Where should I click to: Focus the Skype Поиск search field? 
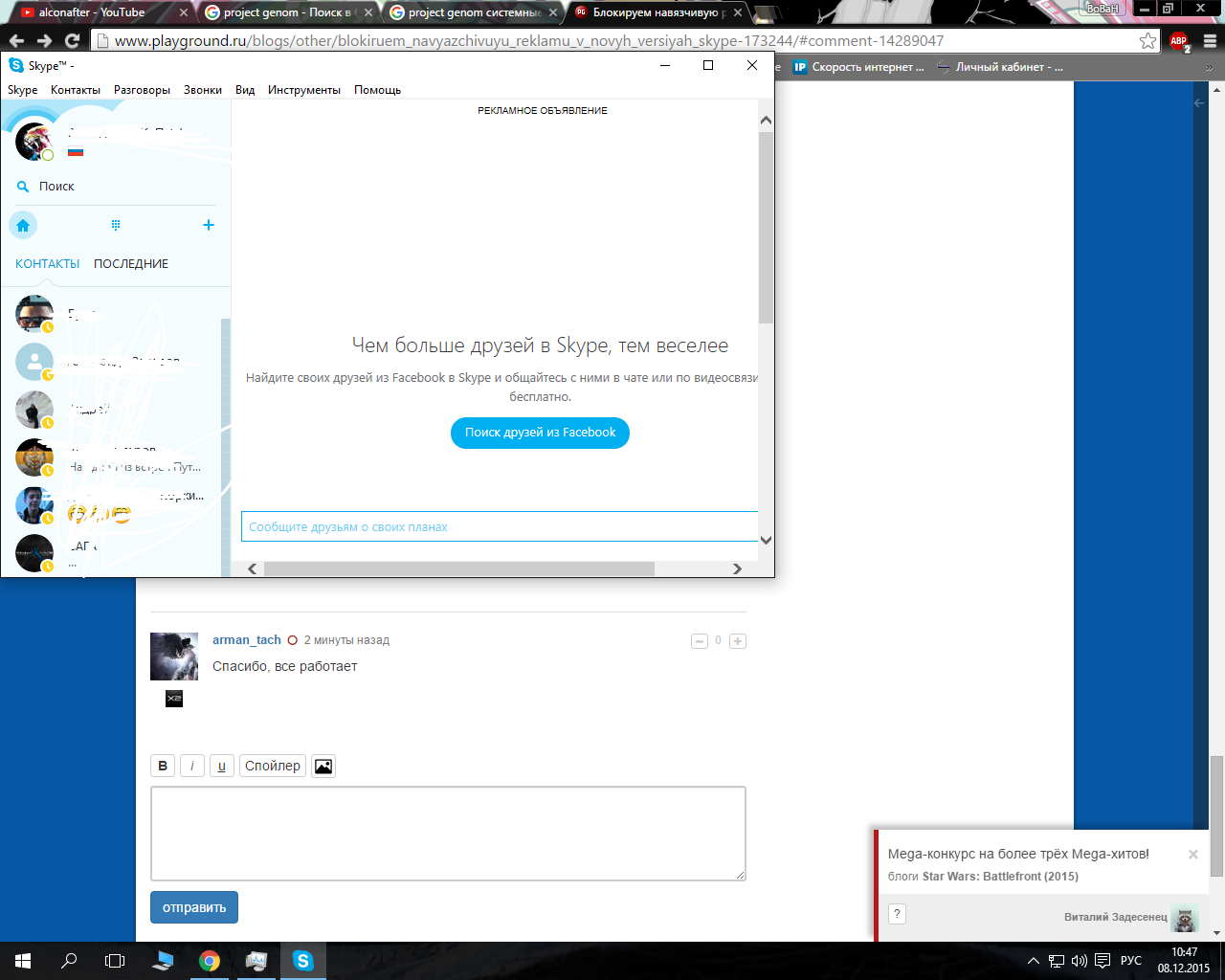(116, 187)
